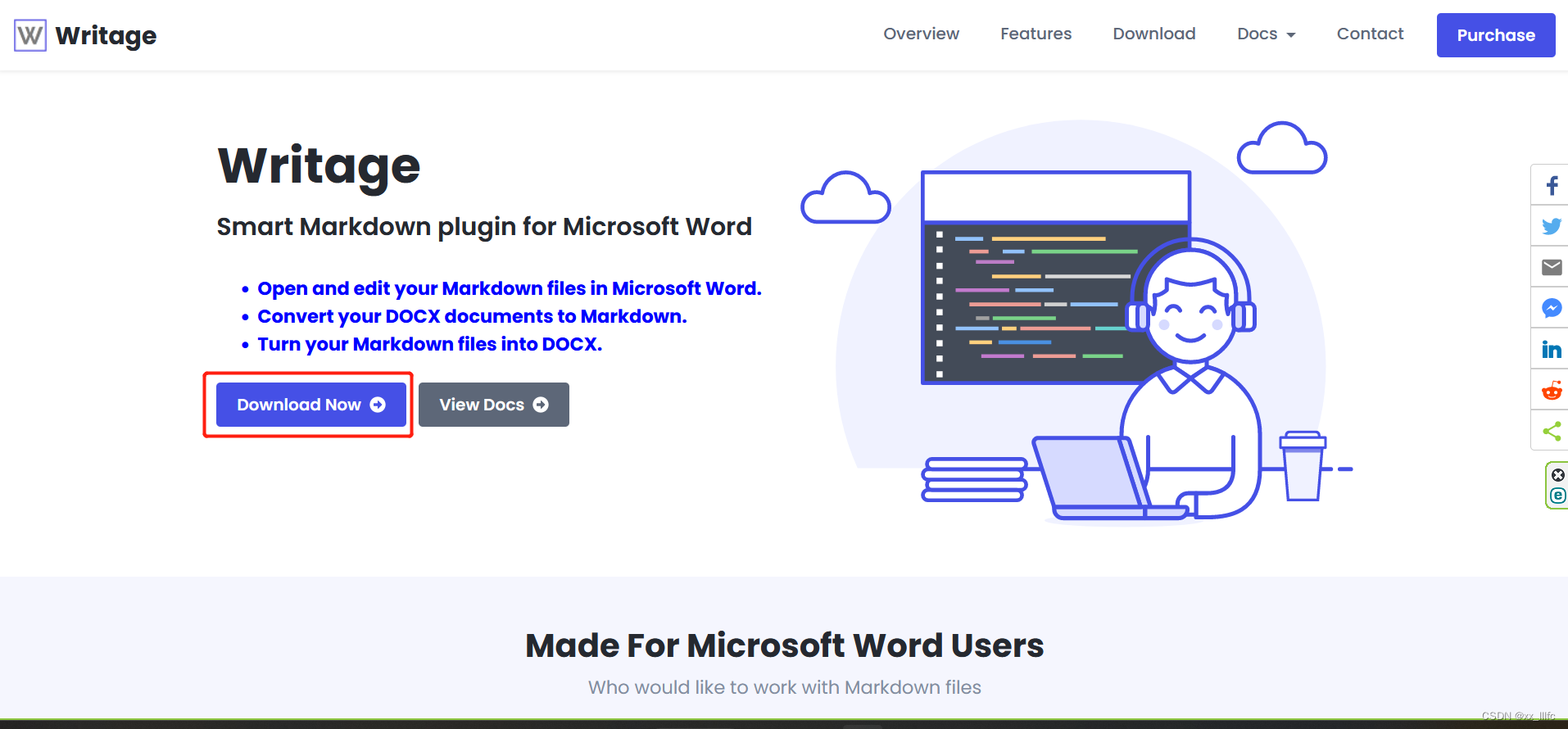Click the large Writage page title
The image size is (1568, 729).
click(x=319, y=166)
